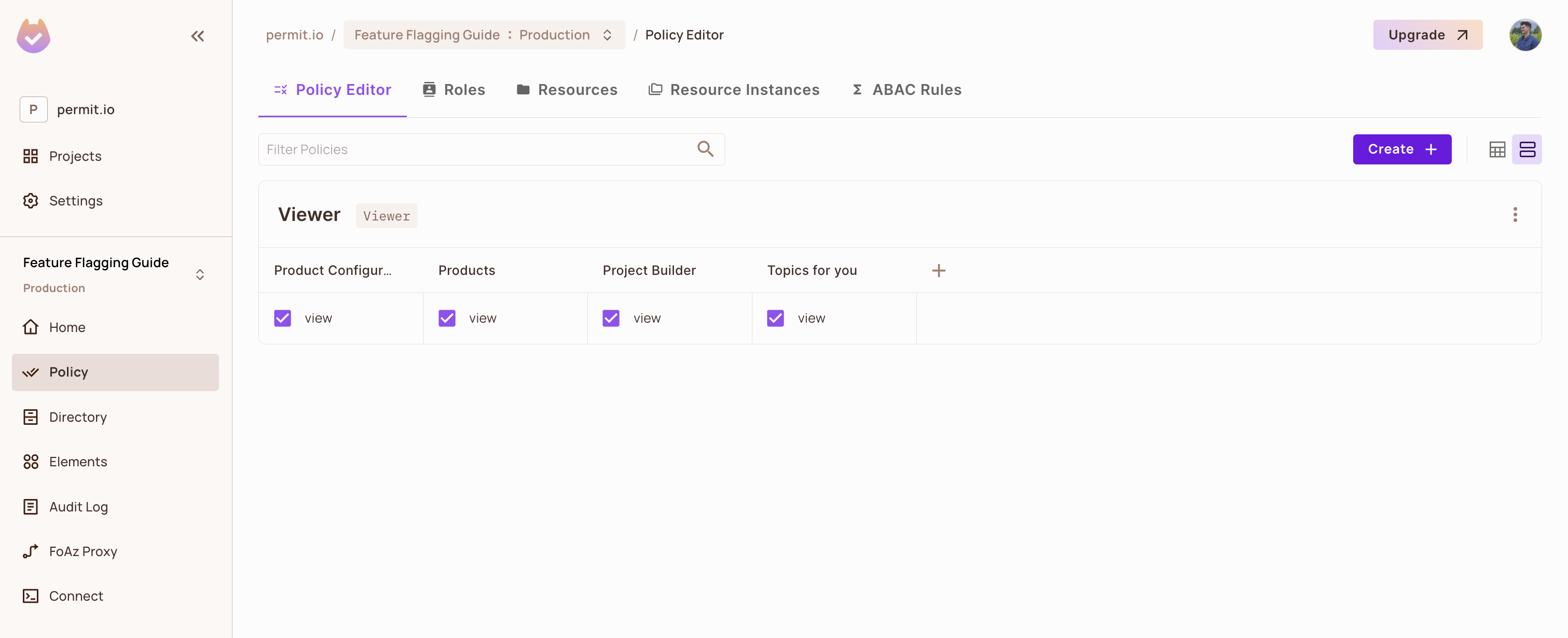This screenshot has height=638, width=1568.
Task: Select the Directory sidebar item
Action: point(78,417)
